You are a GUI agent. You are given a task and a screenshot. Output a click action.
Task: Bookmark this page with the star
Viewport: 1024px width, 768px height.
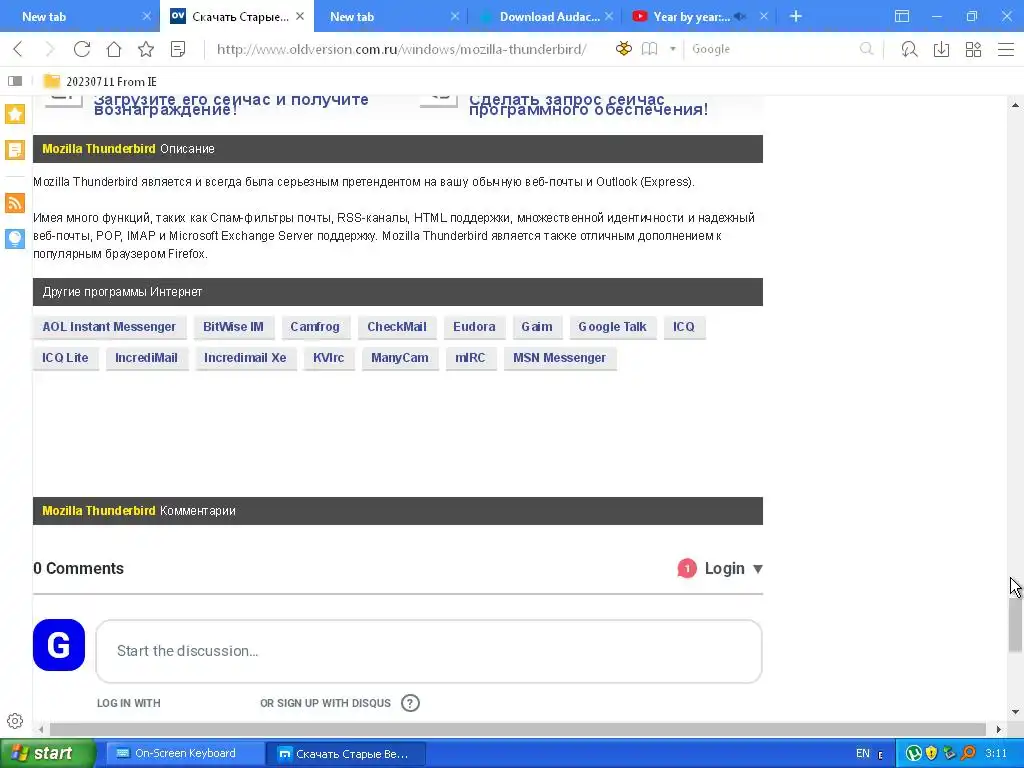point(146,49)
